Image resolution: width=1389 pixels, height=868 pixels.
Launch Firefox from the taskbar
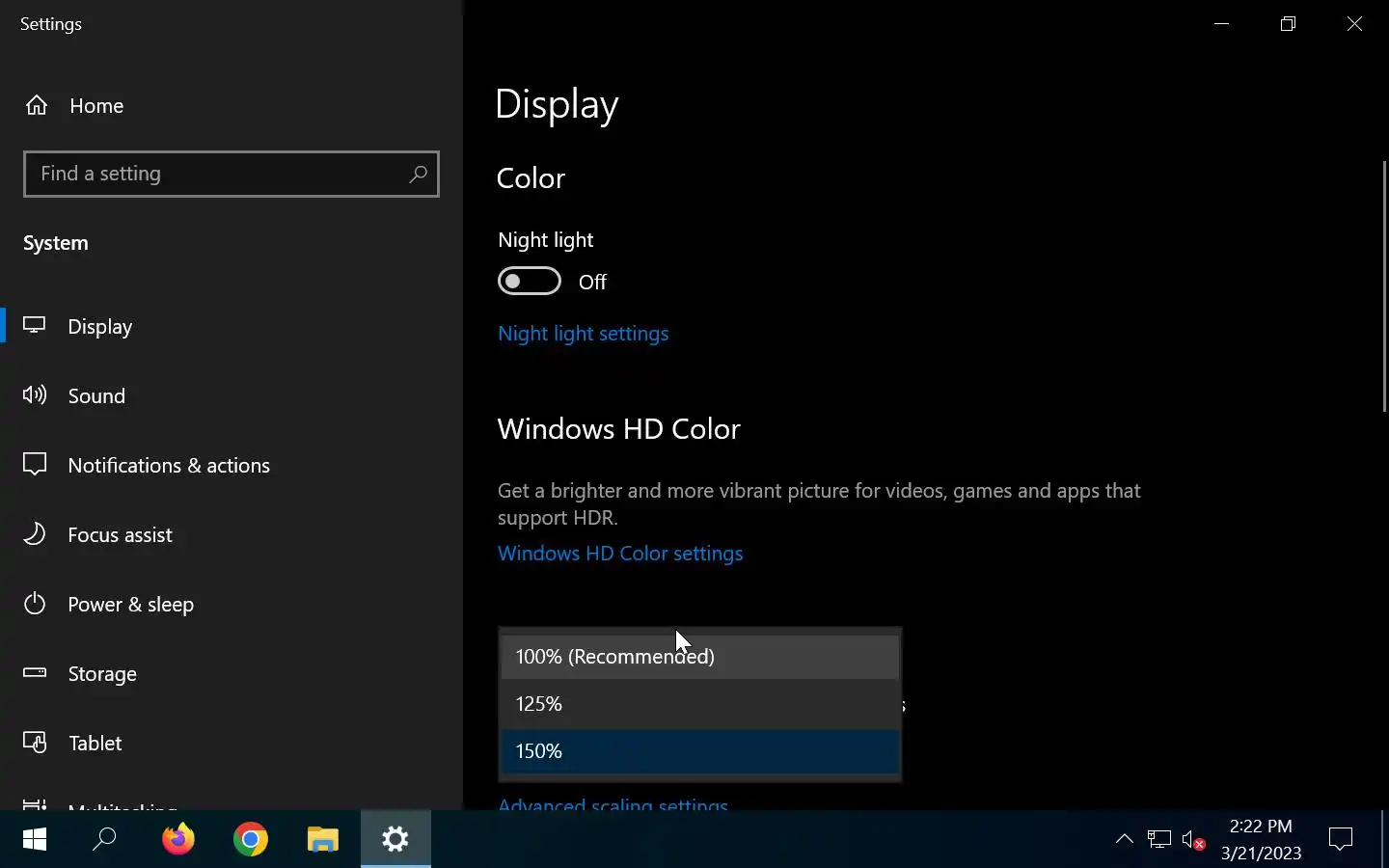[x=177, y=840]
